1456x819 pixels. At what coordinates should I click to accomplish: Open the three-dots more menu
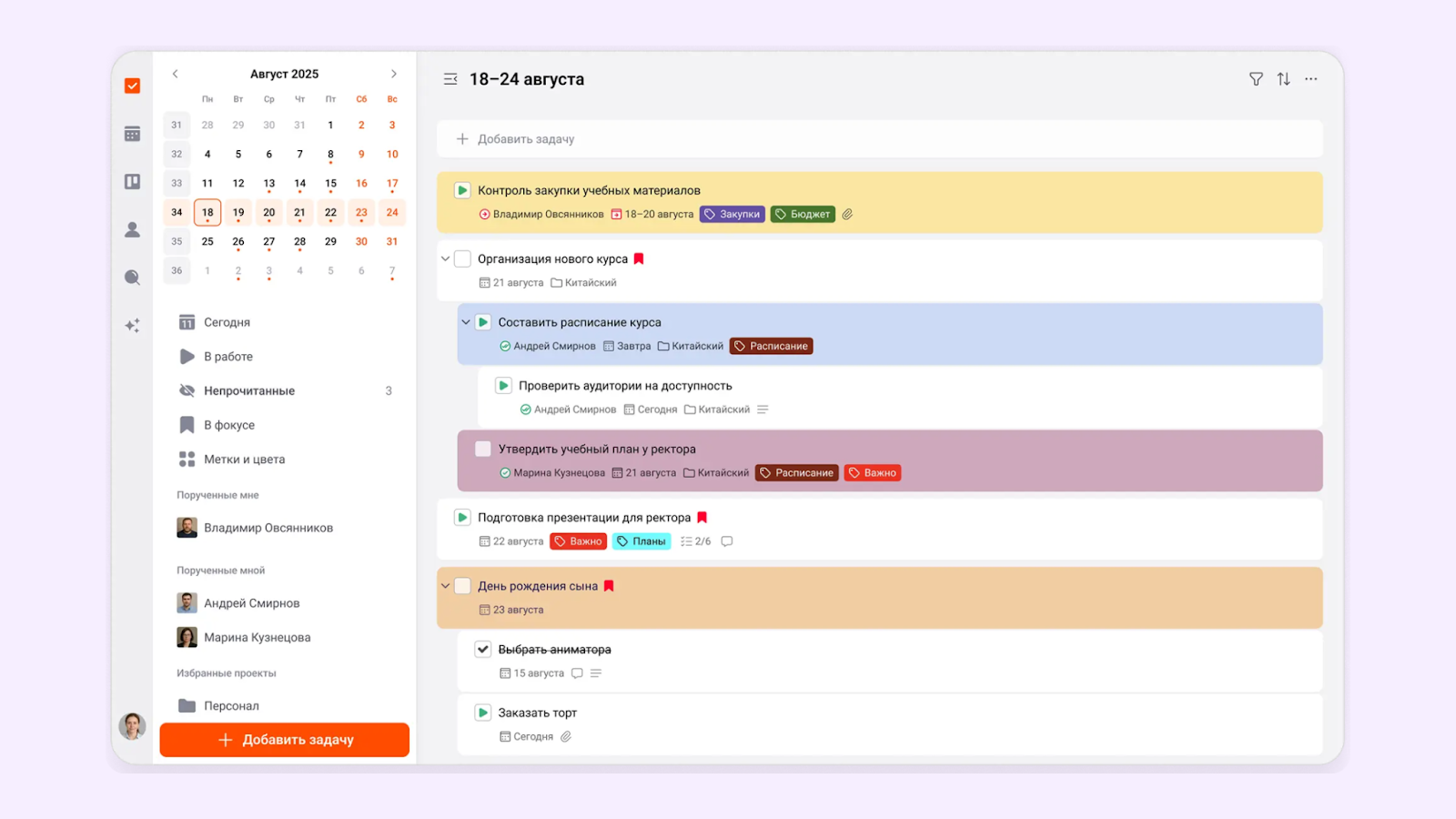click(x=1310, y=79)
